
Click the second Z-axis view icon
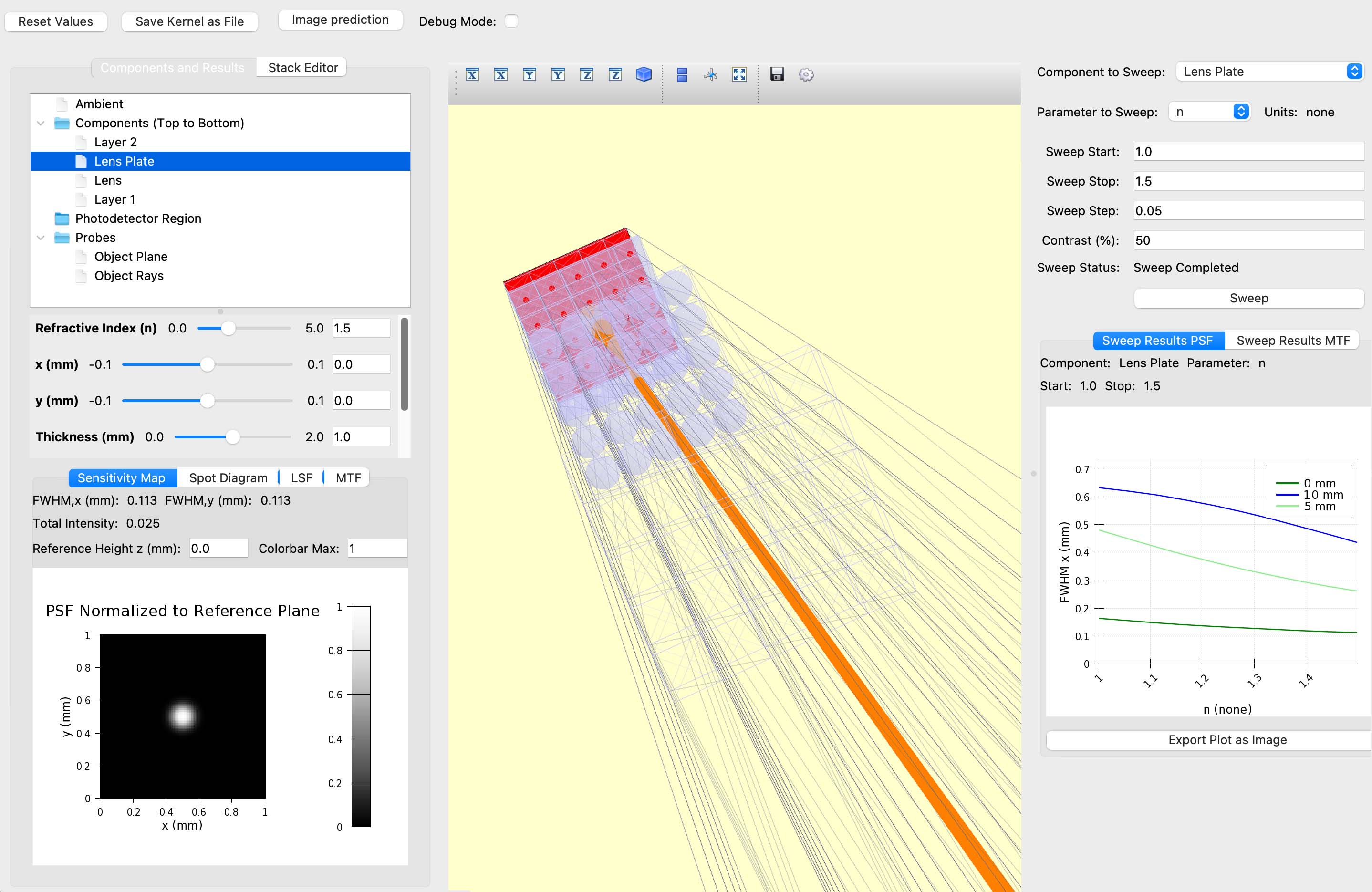615,74
